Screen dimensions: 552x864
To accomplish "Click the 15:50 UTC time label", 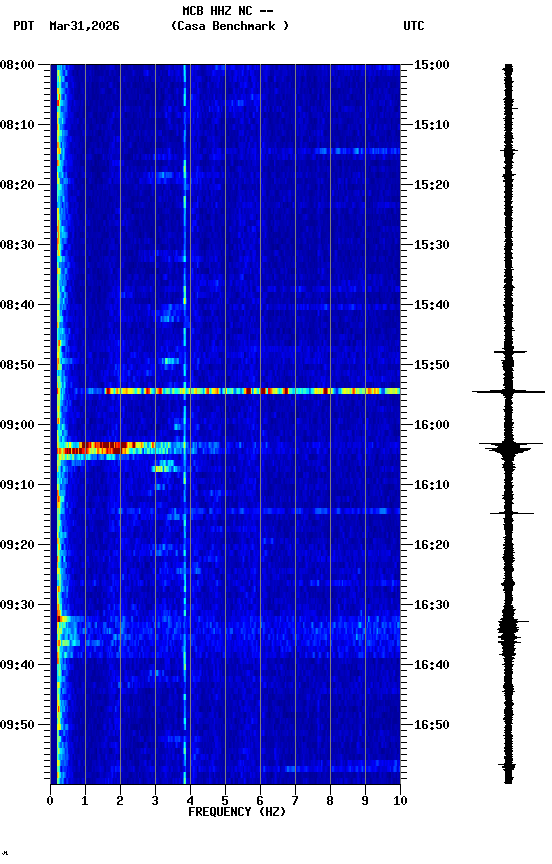I will click(x=432, y=365).
